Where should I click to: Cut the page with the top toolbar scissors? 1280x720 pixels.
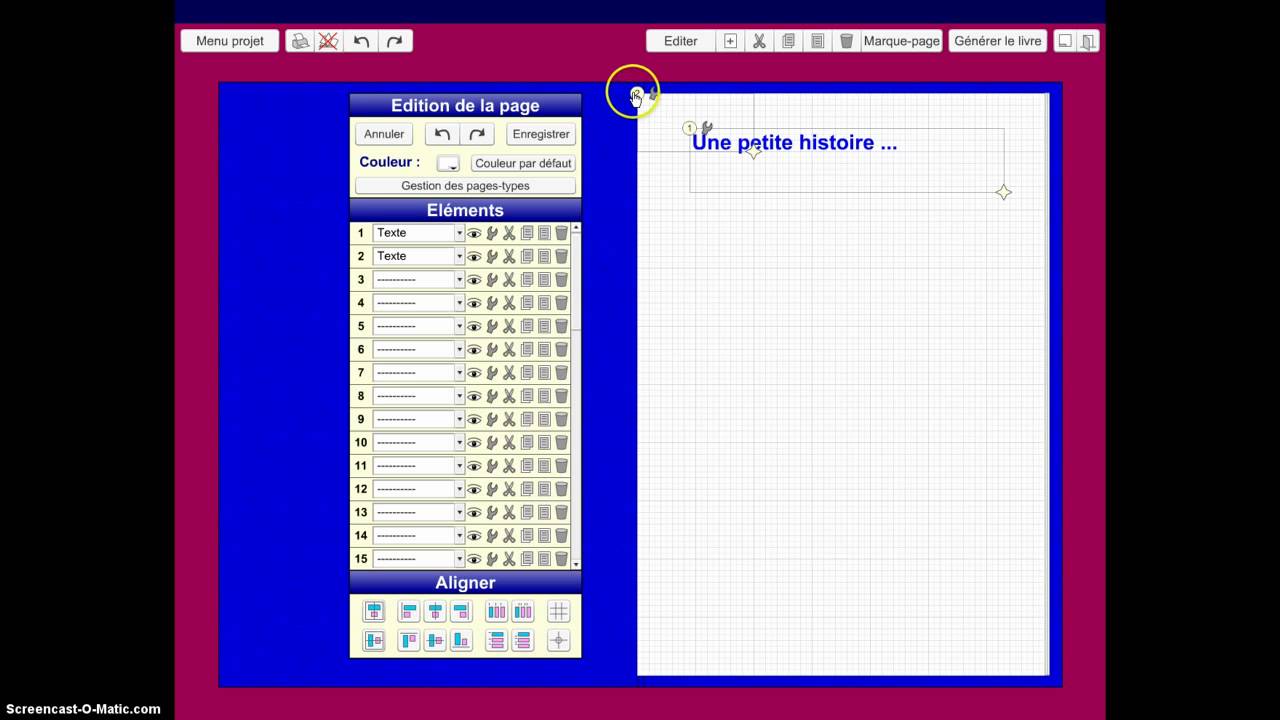tap(759, 41)
